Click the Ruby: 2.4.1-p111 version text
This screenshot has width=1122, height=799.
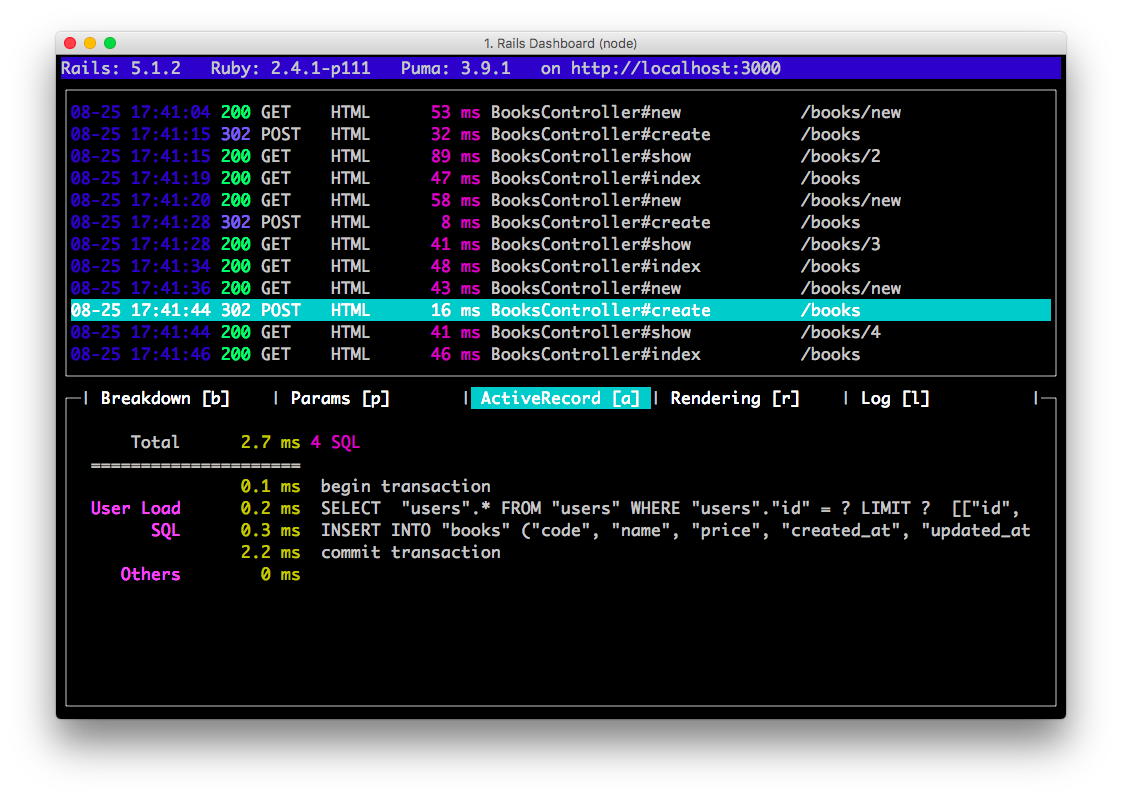pyautogui.click(x=291, y=69)
